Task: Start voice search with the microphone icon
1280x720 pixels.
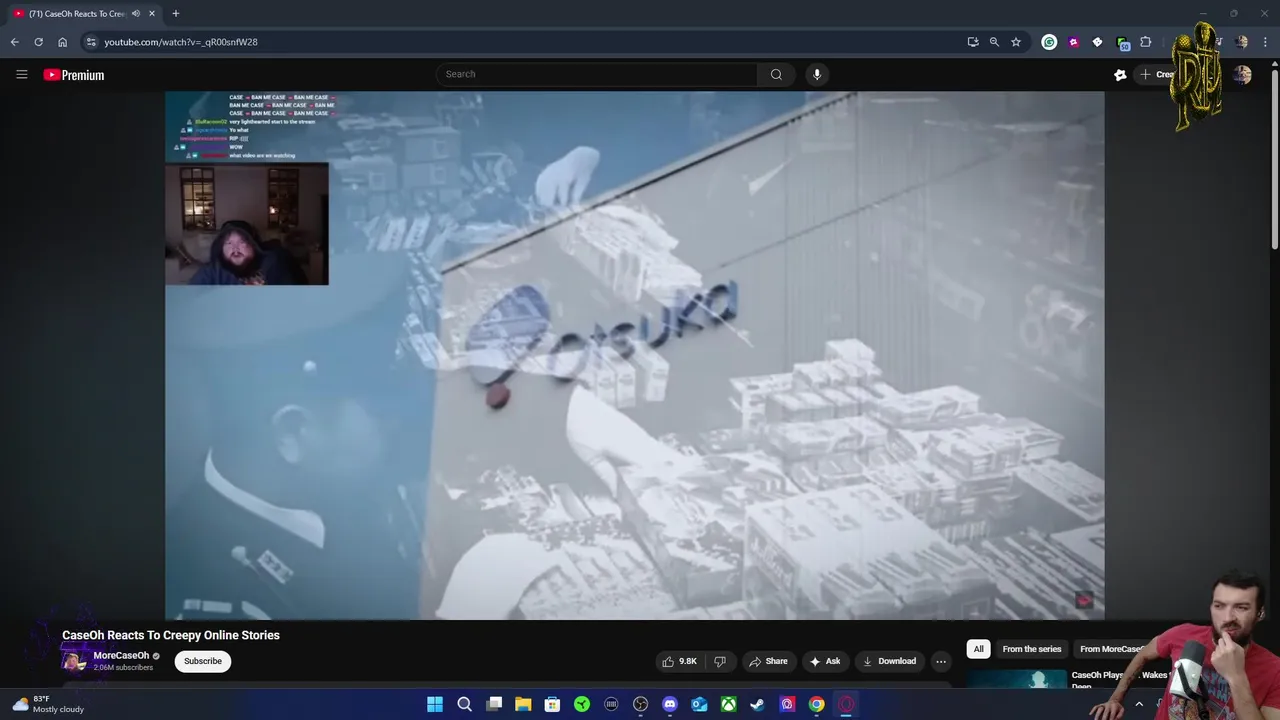Action: pyautogui.click(x=817, y=74)
